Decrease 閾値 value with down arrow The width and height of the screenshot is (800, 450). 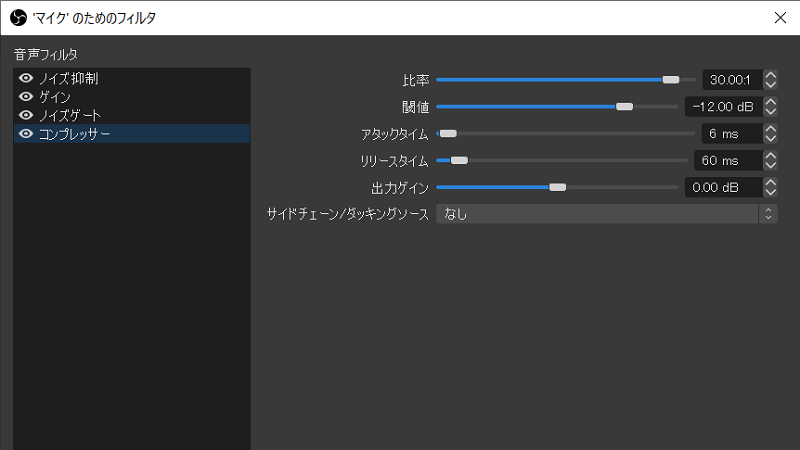[x=770, y=112]
